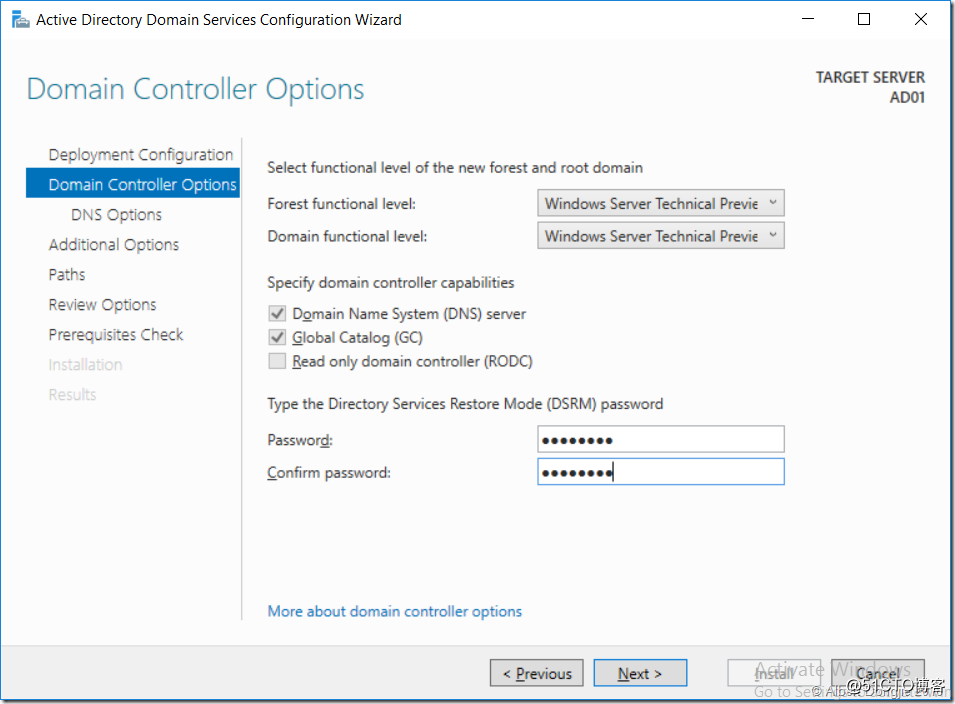Click the 'TARGET SERVER' label
The height and width of the screenshot is (704, 955).
tap(870, 77)
